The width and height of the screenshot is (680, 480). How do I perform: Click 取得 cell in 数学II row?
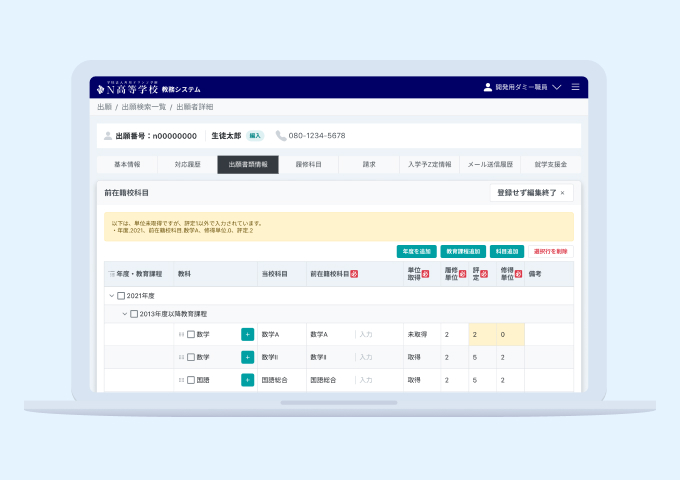[x=422, y=357]
